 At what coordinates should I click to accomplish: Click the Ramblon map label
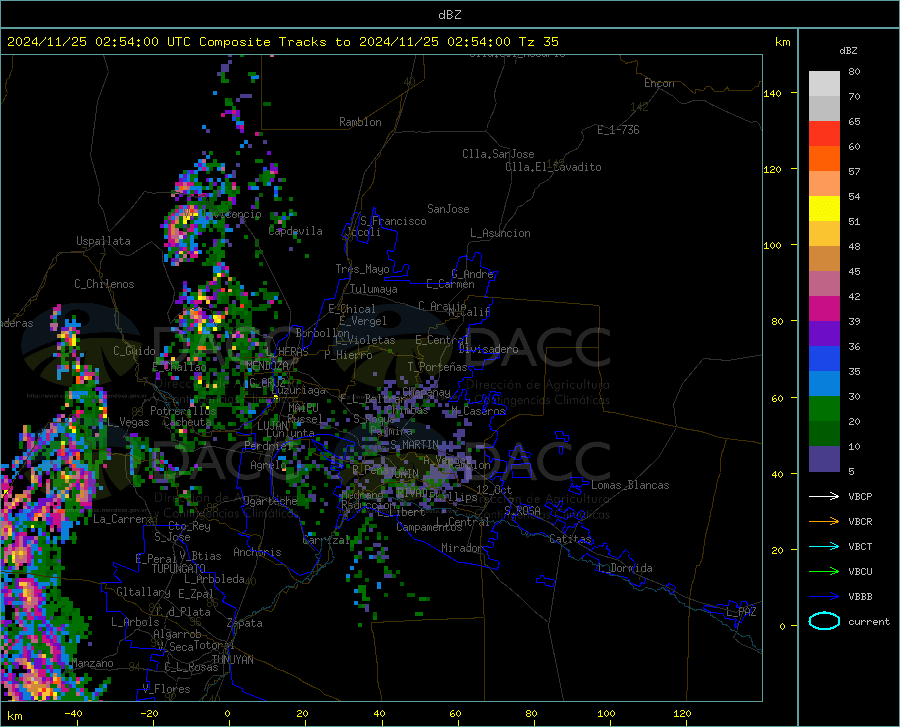360,122
